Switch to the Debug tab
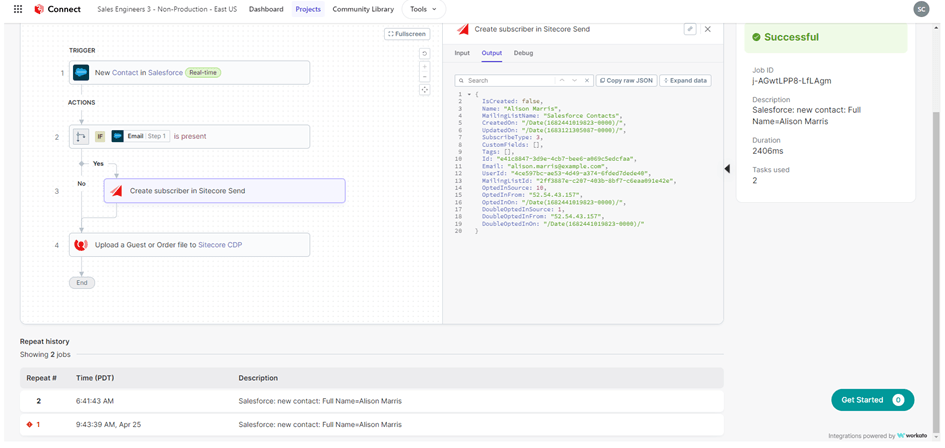 click(523, 53)
